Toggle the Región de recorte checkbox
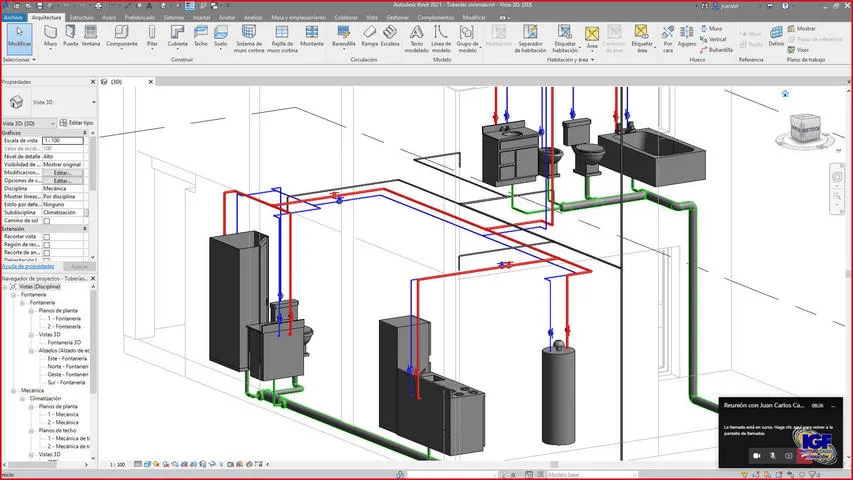Screen dimensions: 853x480 47,245
